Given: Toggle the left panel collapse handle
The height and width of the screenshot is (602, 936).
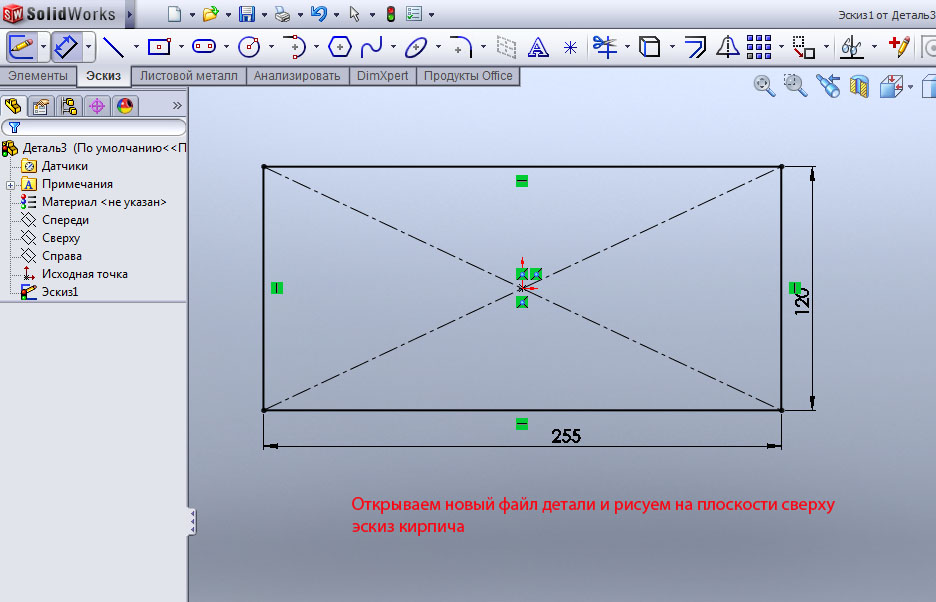Looking at the screenshot, I should pos(192,521).
